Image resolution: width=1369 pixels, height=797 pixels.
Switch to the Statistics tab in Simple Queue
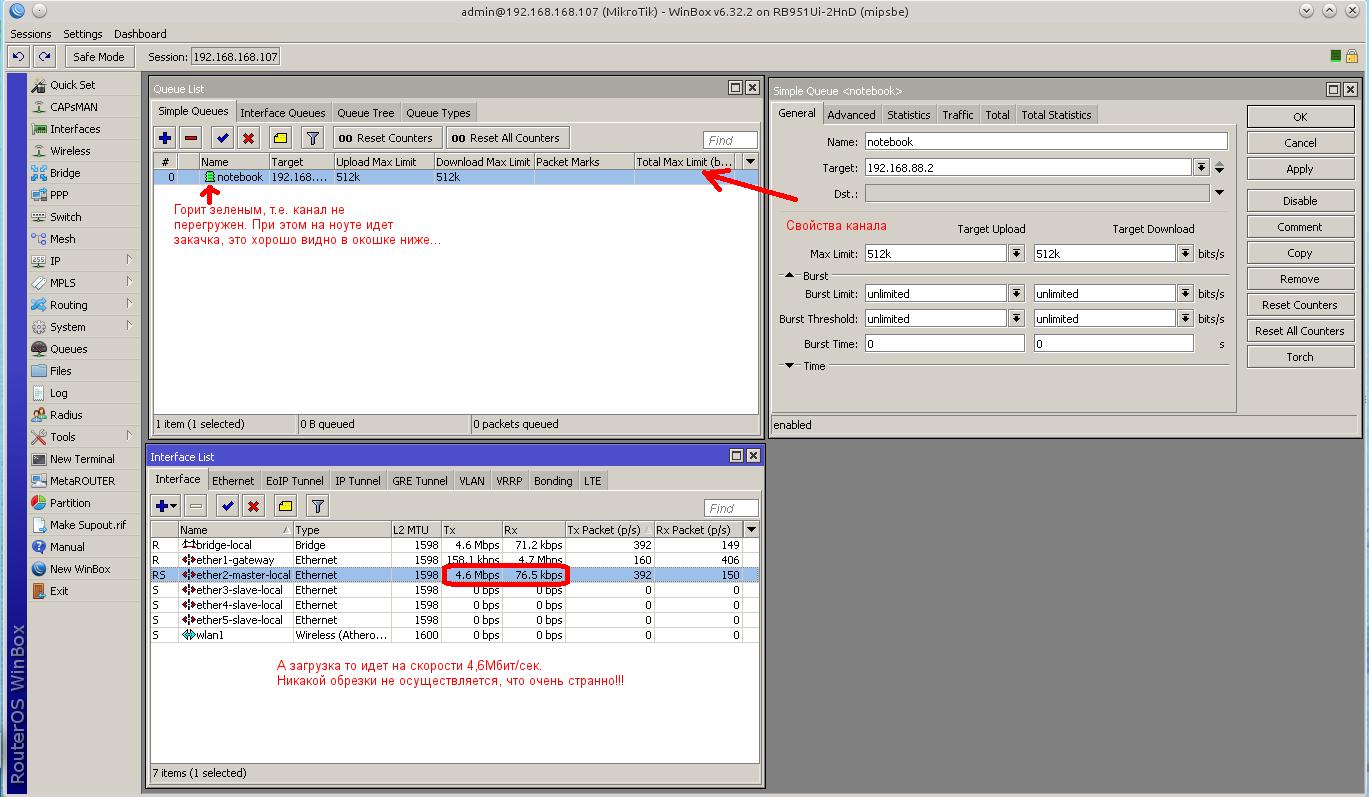[x=908, y=115]
